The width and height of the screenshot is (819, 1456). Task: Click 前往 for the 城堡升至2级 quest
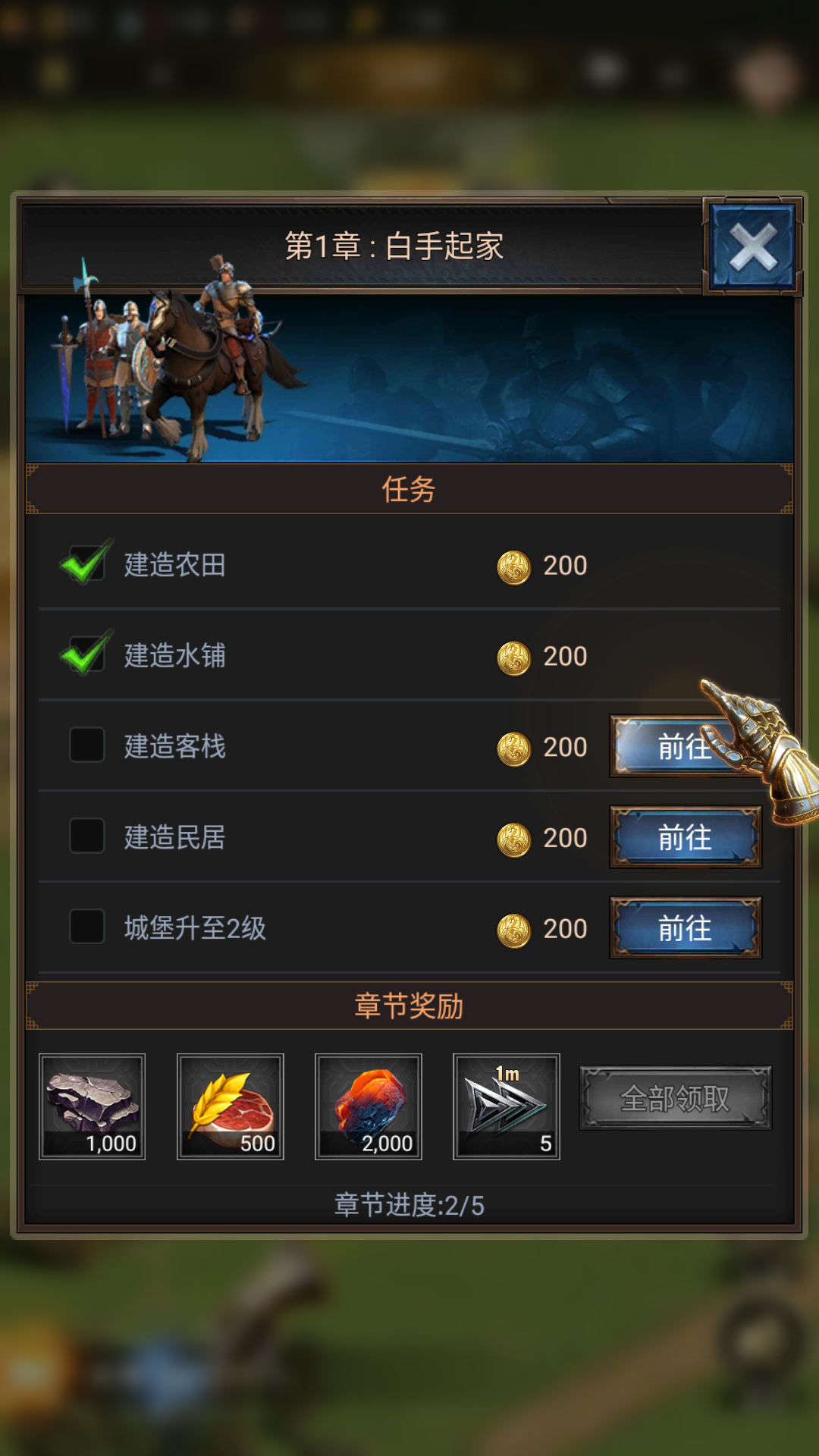(686, 928)
